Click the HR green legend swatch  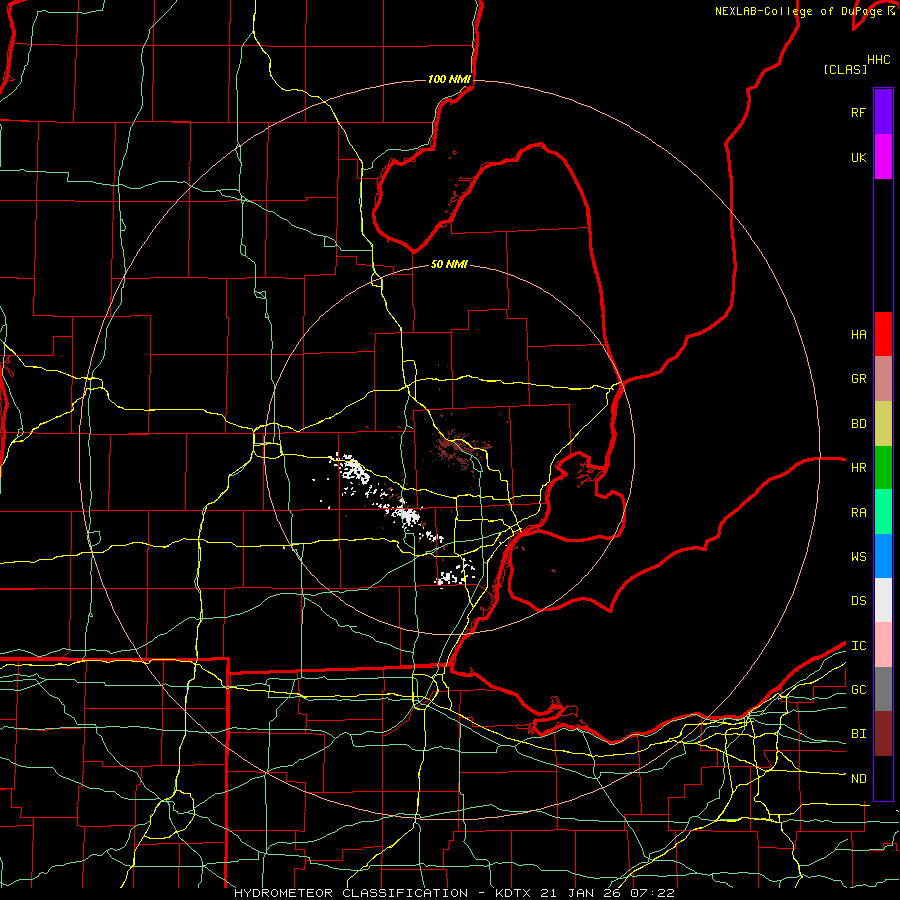coord(883,468)
